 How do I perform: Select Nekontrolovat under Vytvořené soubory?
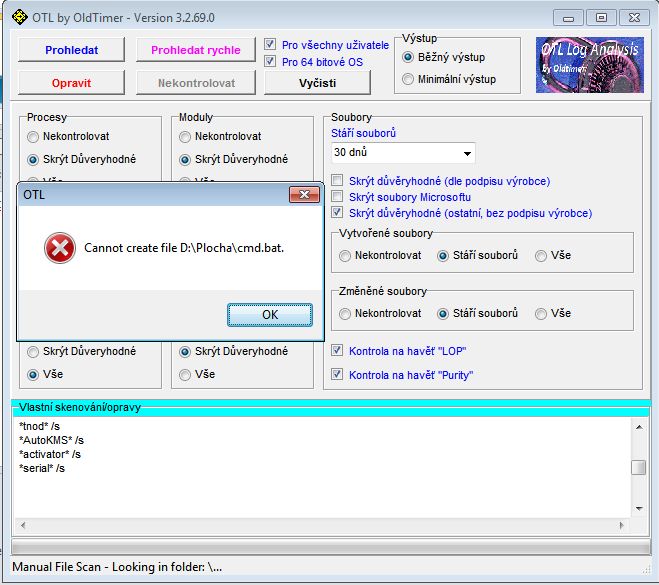pyautogui.click(x=345, y=256)
